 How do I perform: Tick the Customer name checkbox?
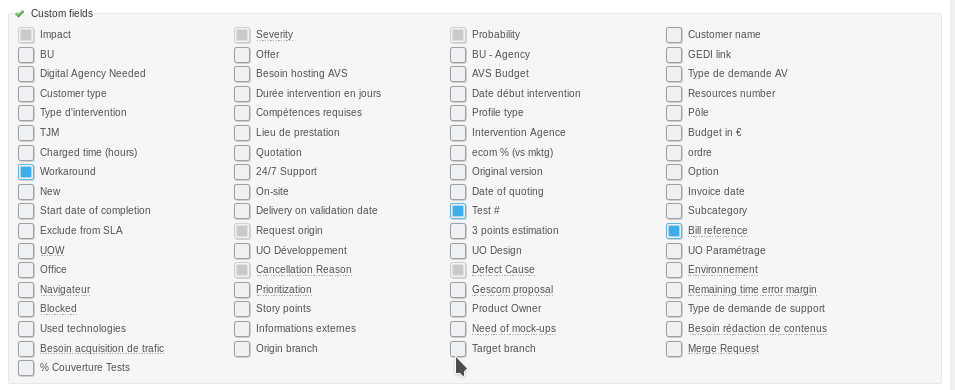coord(674,35)
